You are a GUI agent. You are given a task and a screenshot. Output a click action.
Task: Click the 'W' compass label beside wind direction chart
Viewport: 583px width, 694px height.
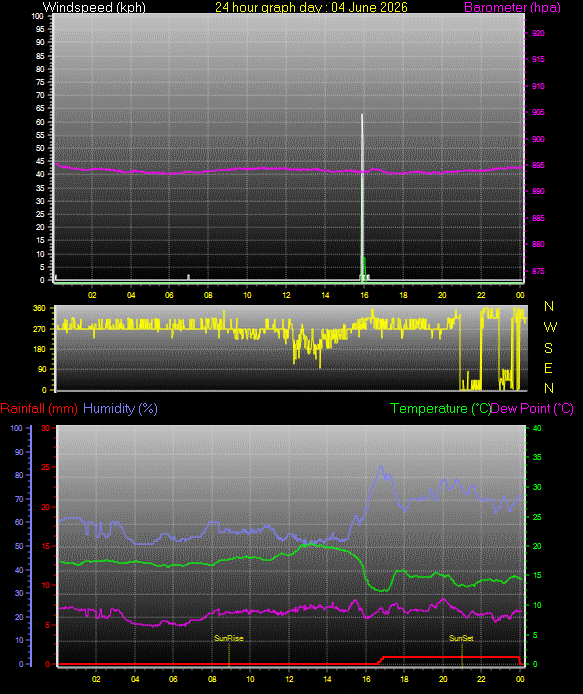click(x=550, y=327)
